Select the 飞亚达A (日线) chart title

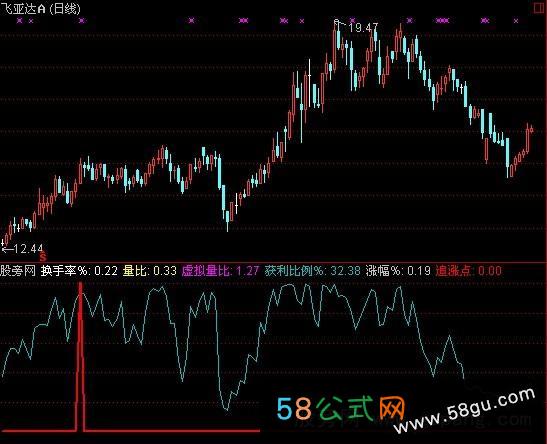[40, 8]
